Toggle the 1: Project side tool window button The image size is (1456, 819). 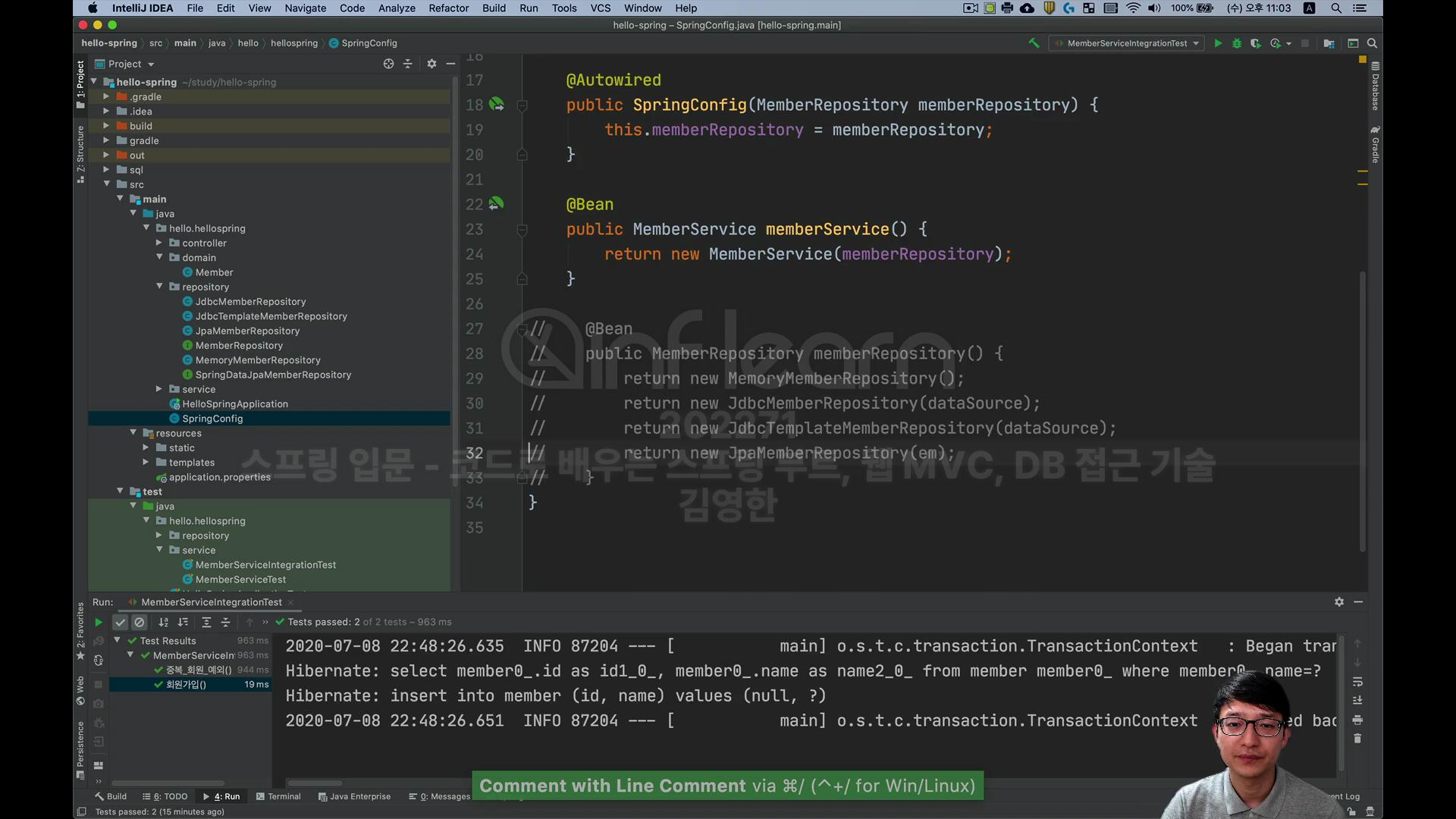click(x=80, y=83)
